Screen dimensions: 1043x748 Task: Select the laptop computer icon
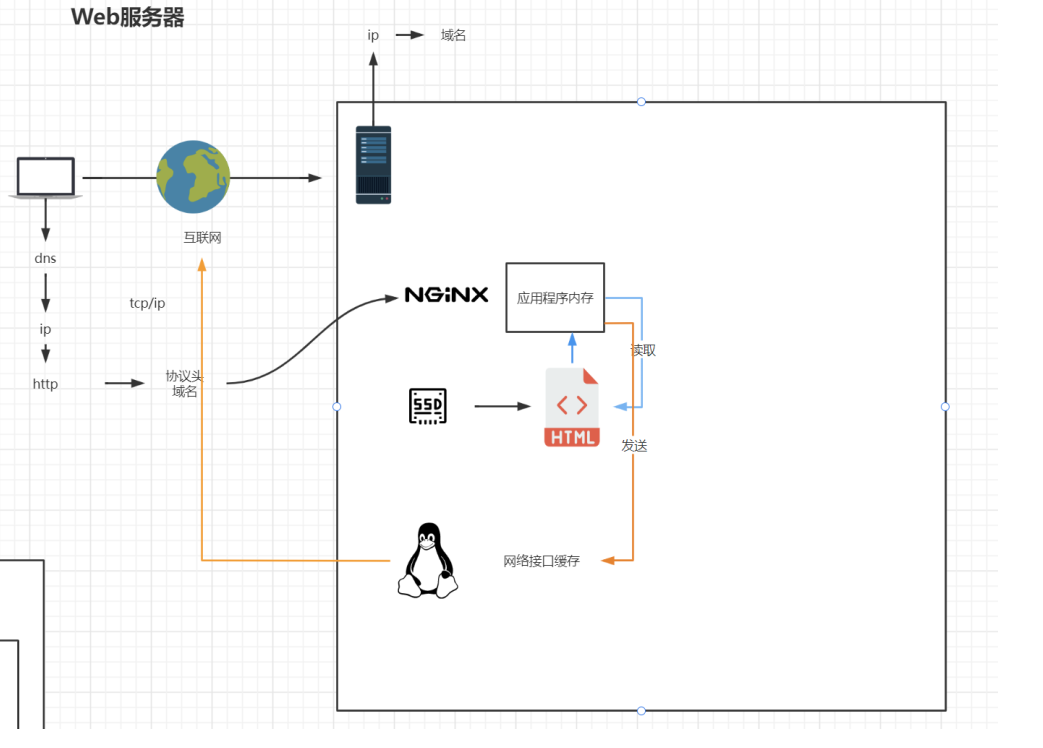click(46, 178)
